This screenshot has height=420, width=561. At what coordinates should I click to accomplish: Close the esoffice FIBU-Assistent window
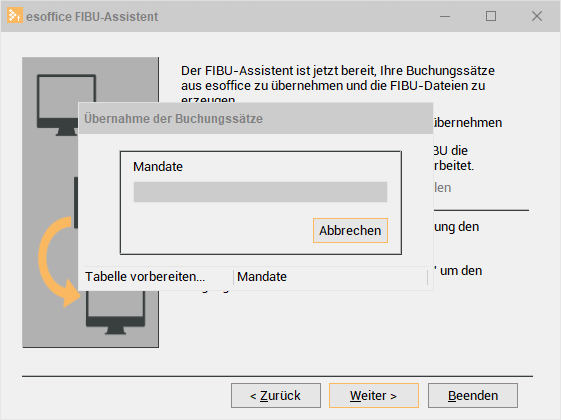pyautogui.click(x=537, y=16)
